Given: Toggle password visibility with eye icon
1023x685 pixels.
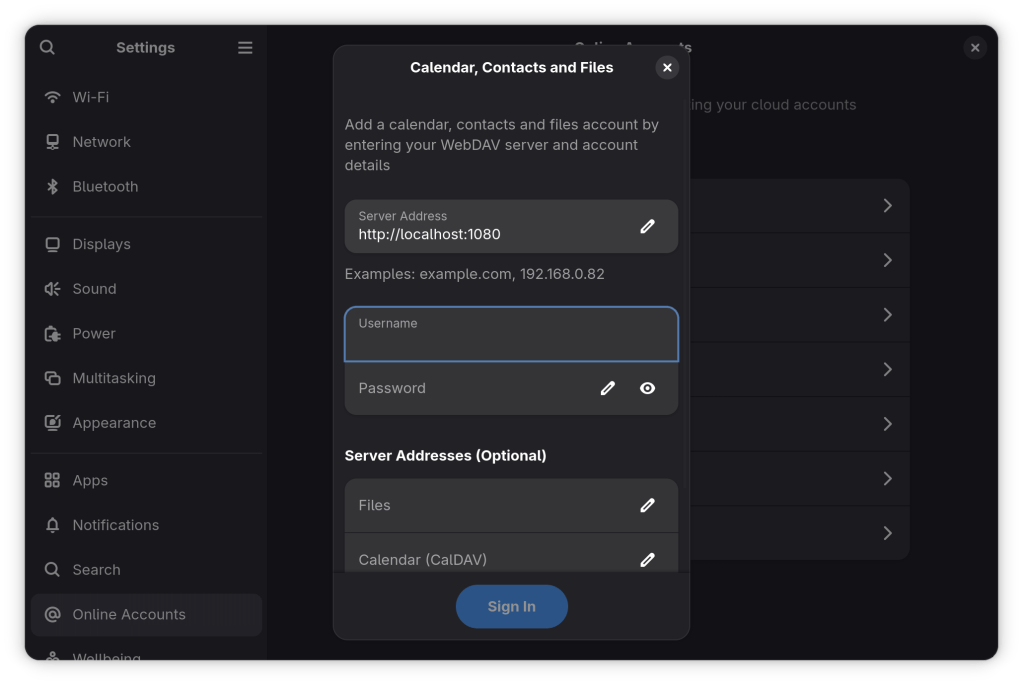Looking at the screenshot, I should click(647, 388).
